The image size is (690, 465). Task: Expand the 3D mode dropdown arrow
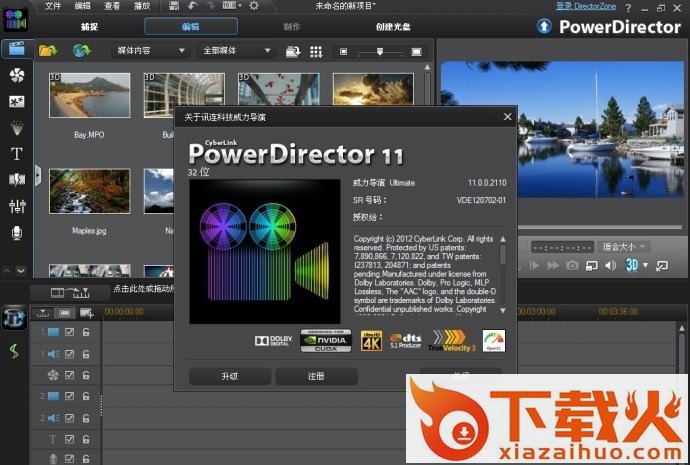(646, 265)
